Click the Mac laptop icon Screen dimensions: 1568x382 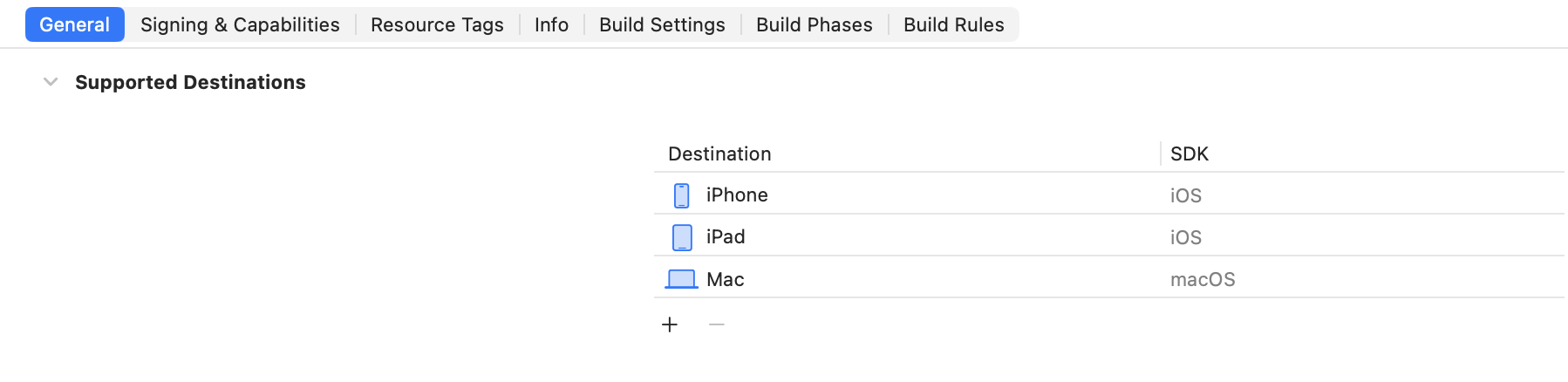[x=681, y=279]
